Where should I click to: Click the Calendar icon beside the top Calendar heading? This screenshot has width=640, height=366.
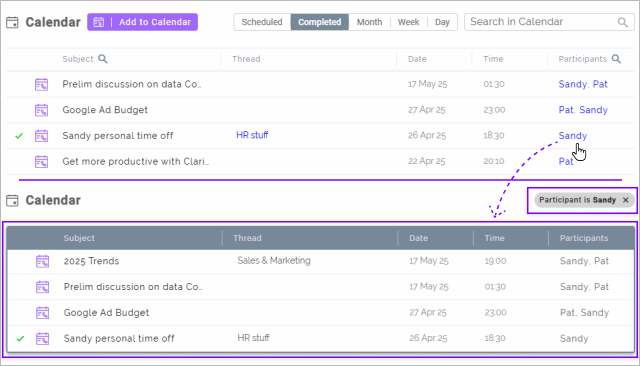(x=12, y=22)
